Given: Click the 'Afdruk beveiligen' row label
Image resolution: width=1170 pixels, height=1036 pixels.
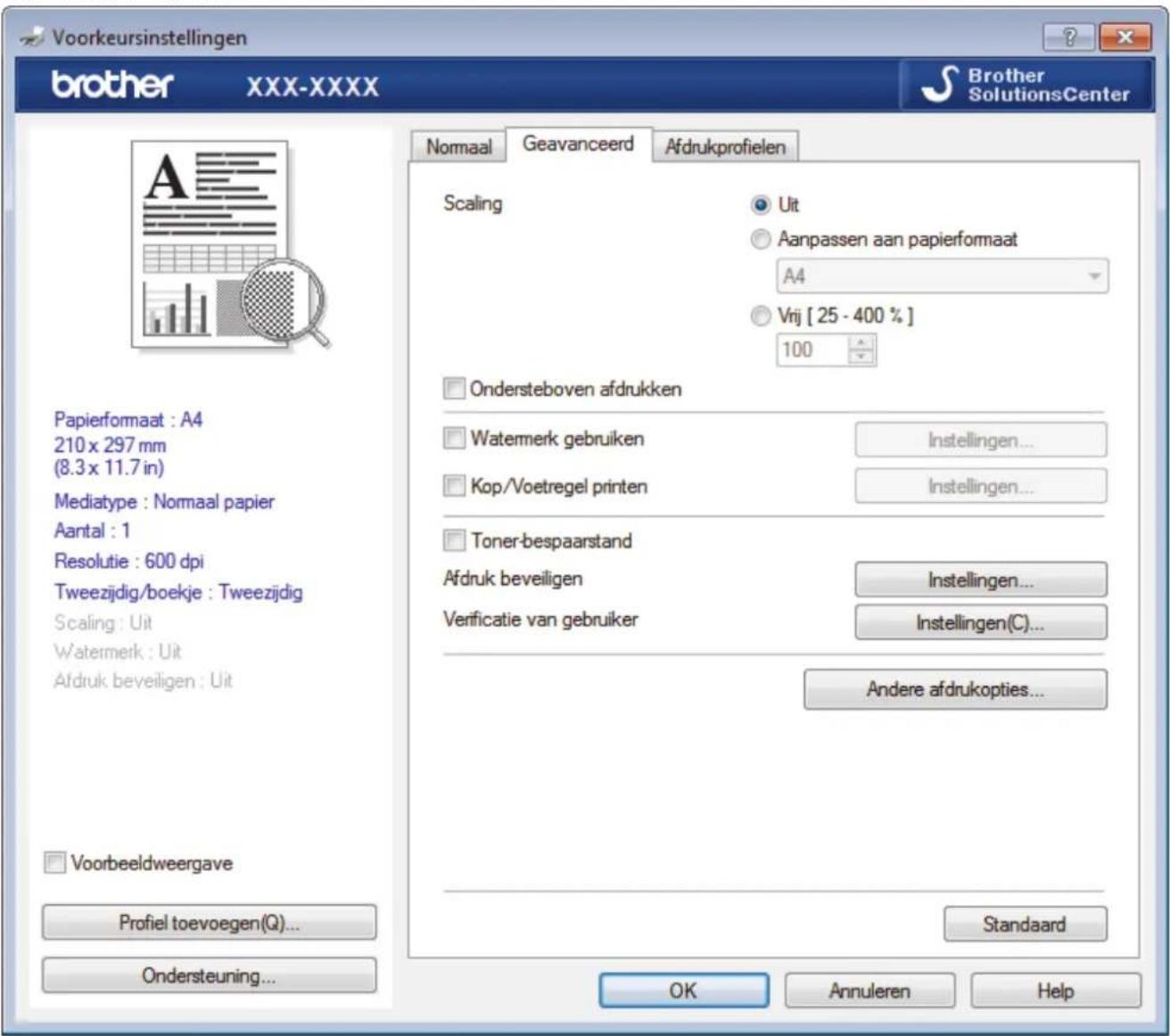Looking at the screenshot, I should (513, 579).
